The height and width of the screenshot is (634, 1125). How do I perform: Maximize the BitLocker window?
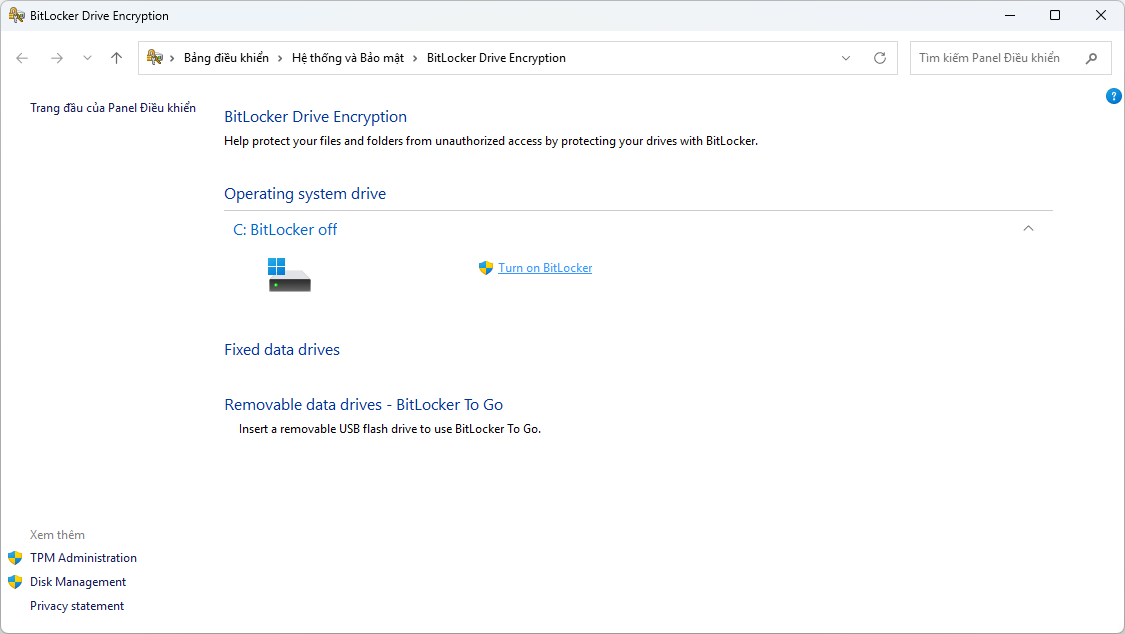point(1055,15)
